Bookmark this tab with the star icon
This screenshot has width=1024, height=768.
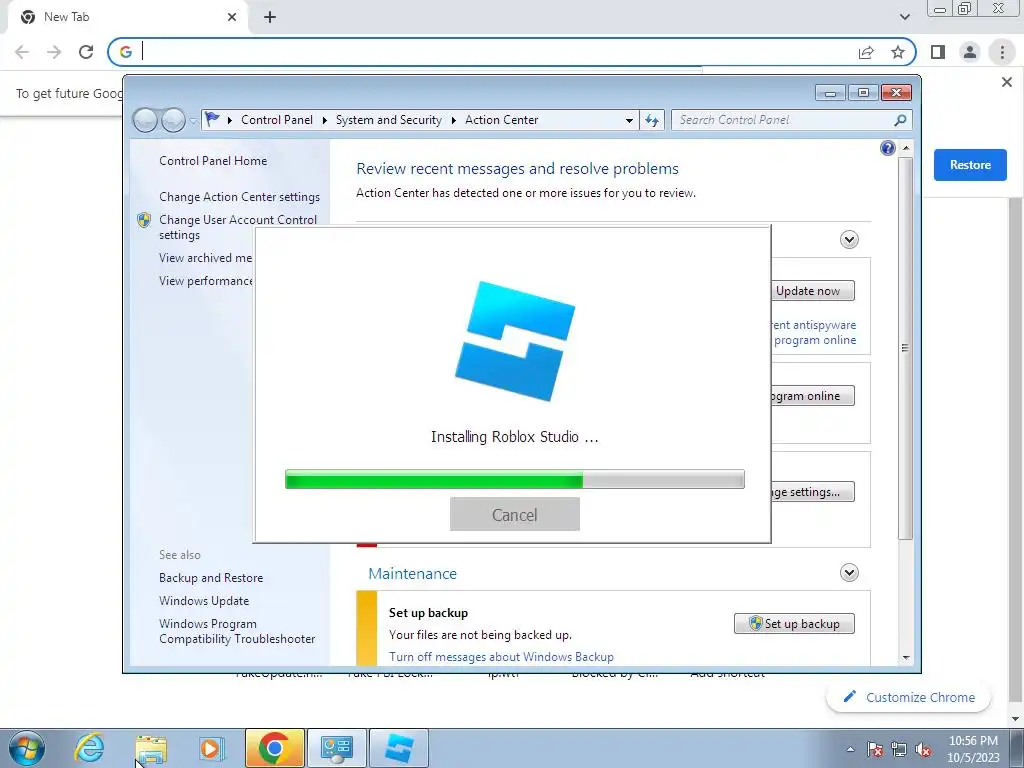pos(898,52)
